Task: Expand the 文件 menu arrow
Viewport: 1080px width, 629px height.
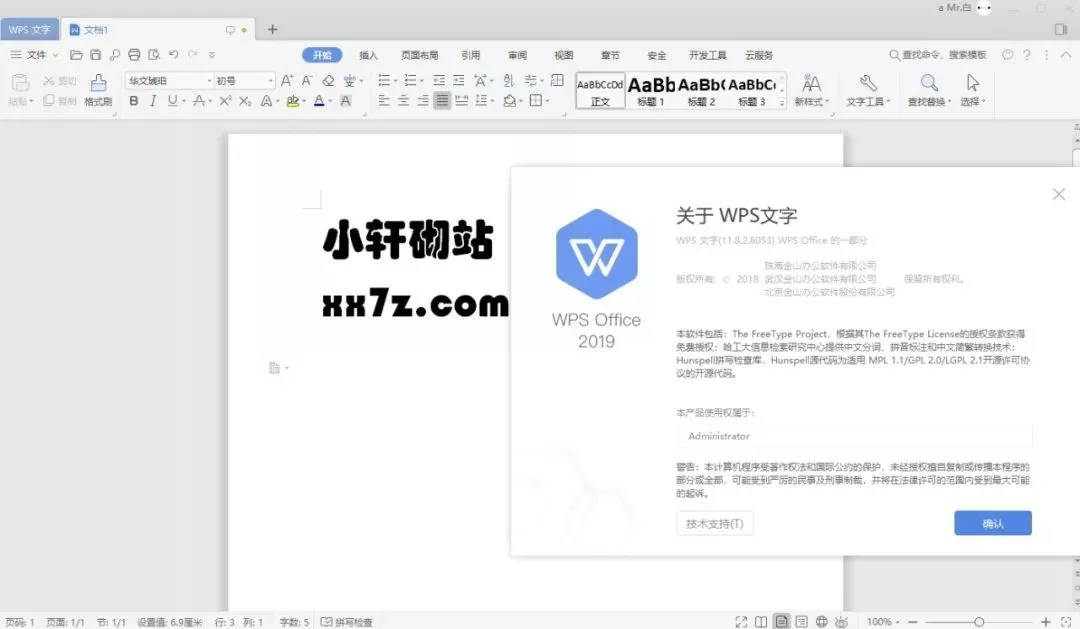Action: pyautogui.click(x=56, y=55)
